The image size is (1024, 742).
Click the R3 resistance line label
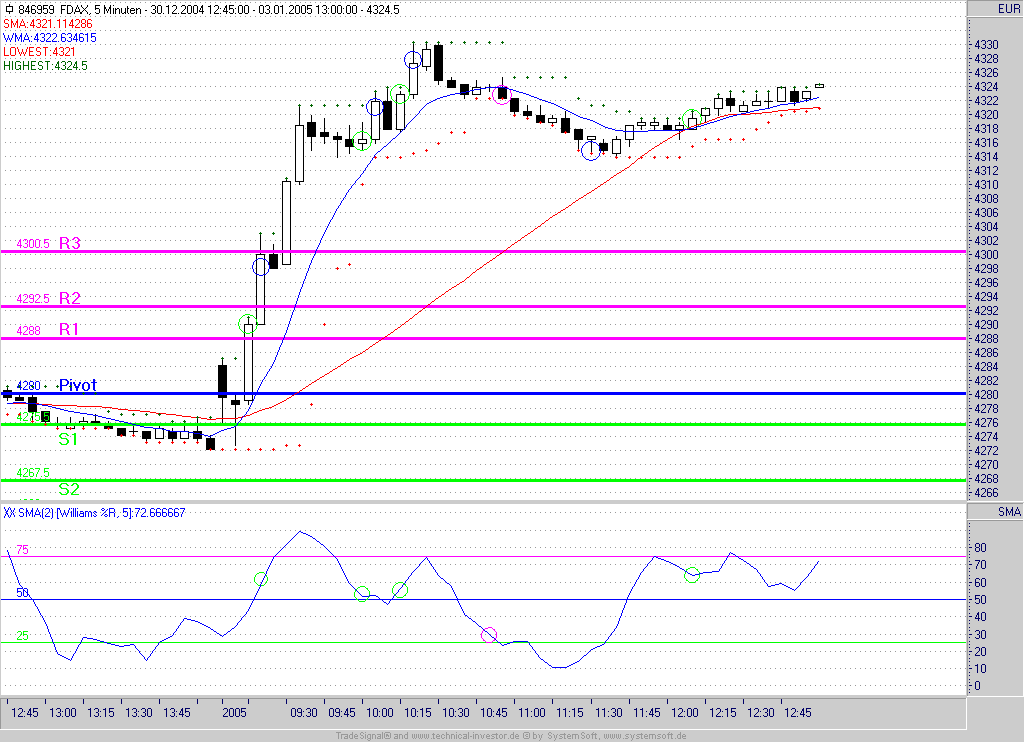coord(69,243)
